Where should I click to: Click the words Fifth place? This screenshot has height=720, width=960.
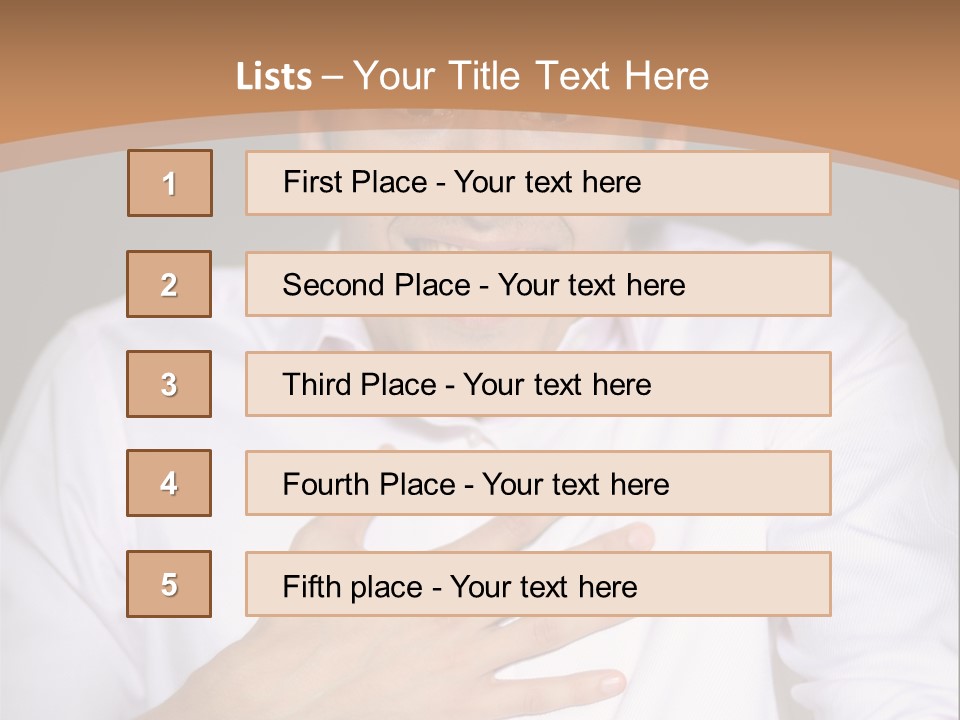pos(354,586)
